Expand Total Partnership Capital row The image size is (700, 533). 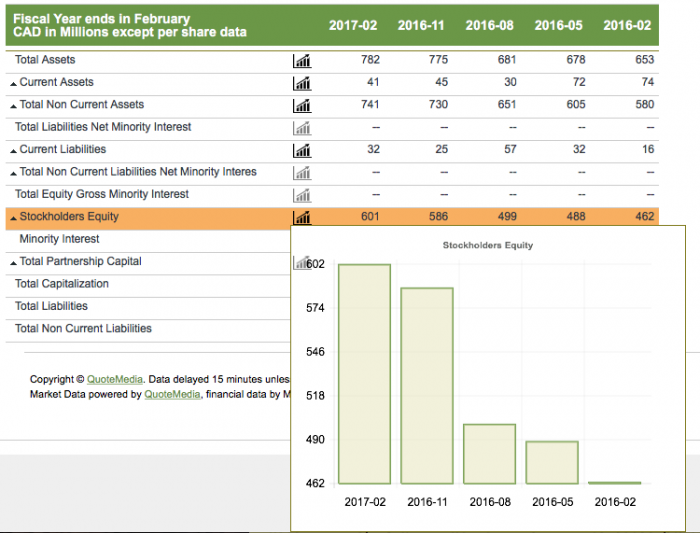tap(13, 262)
